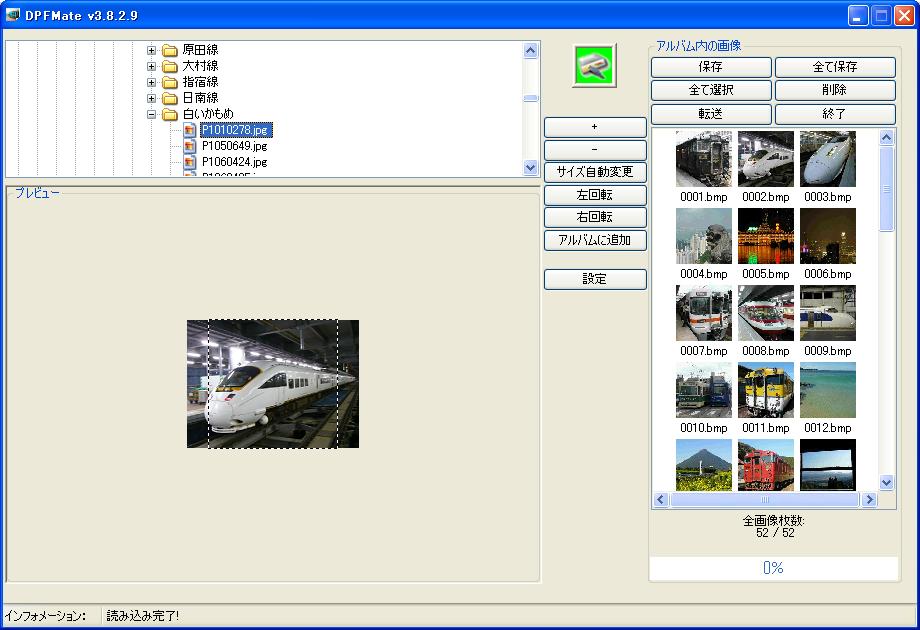Expand the 原田線 folder node
920x630 pixels.
tap(151, 50)
